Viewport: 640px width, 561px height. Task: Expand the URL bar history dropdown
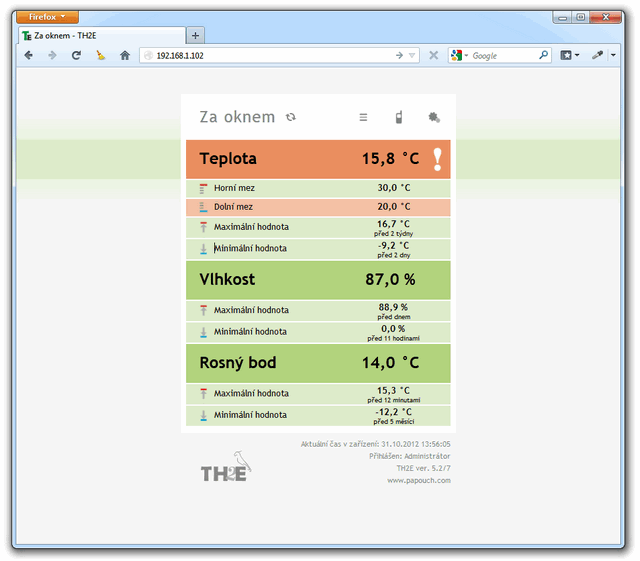click(x=413, y=55)
